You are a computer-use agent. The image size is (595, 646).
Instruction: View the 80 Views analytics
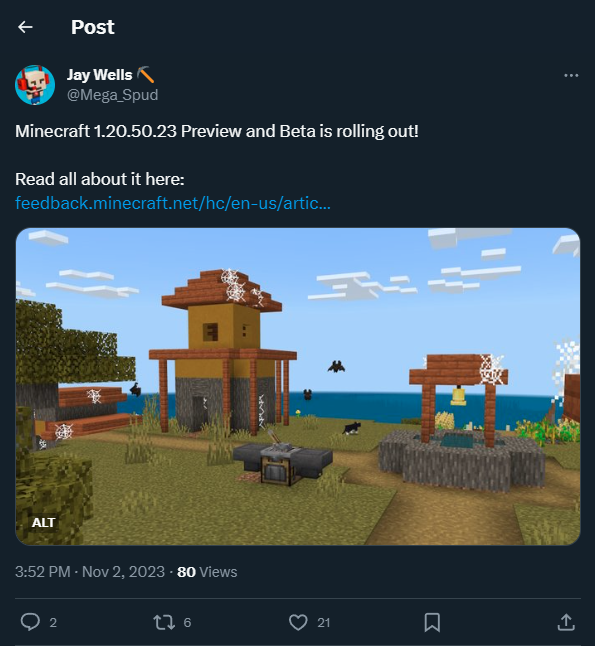[x=207, y=572]
